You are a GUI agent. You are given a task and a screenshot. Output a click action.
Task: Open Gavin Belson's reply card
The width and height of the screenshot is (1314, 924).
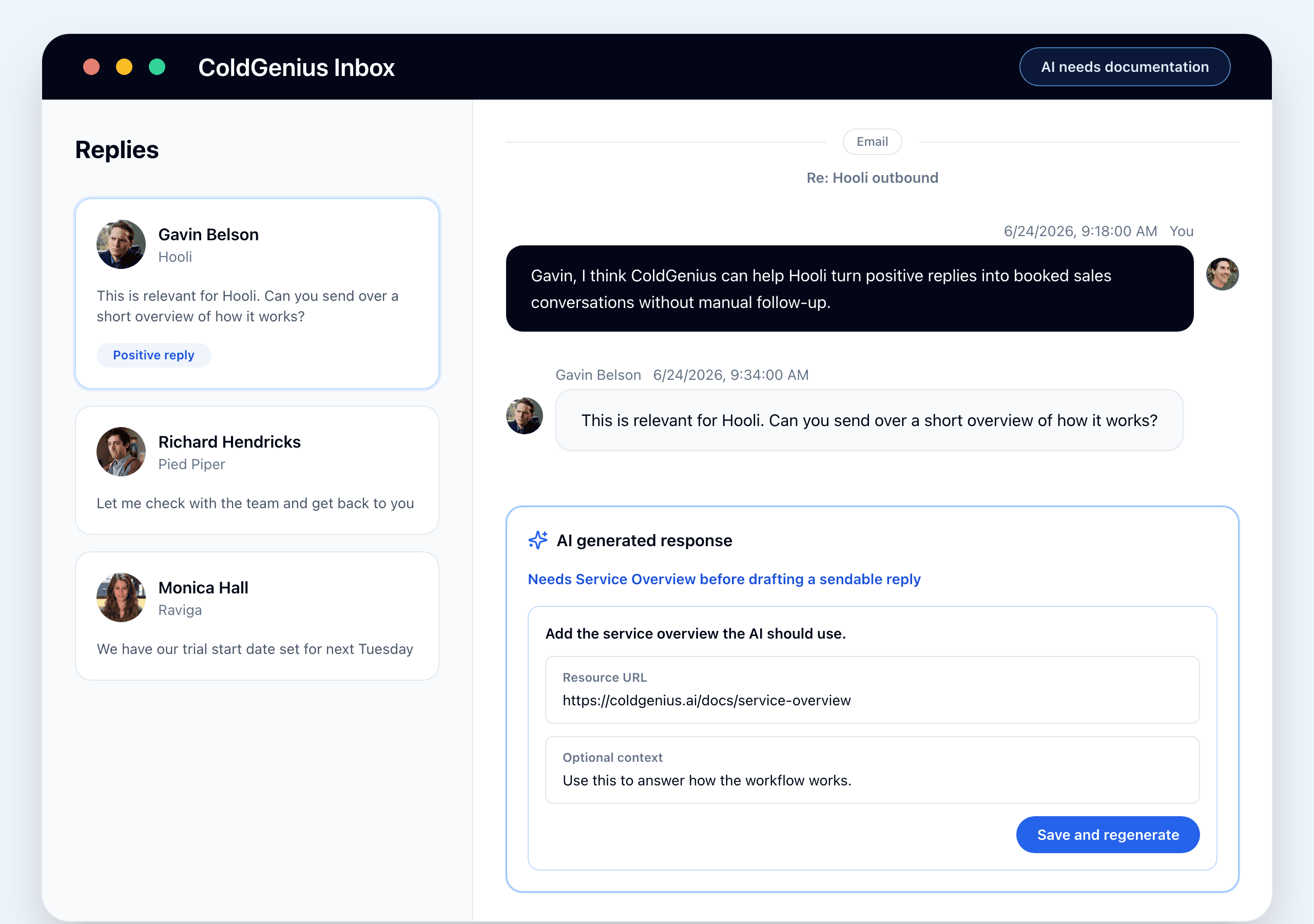[x=257, y=294]
